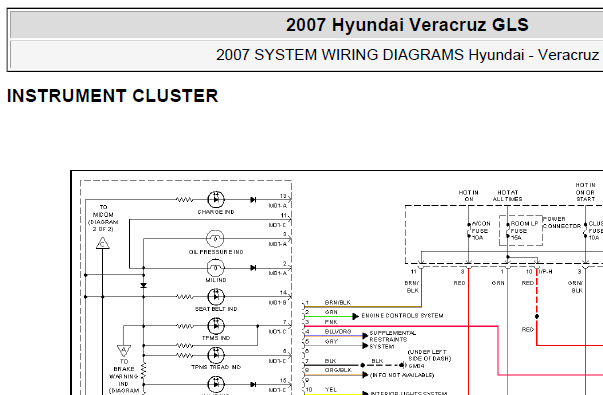Click the triangle 'A' reference marker
Screen dimensions: 603x395
coord(123,350)
